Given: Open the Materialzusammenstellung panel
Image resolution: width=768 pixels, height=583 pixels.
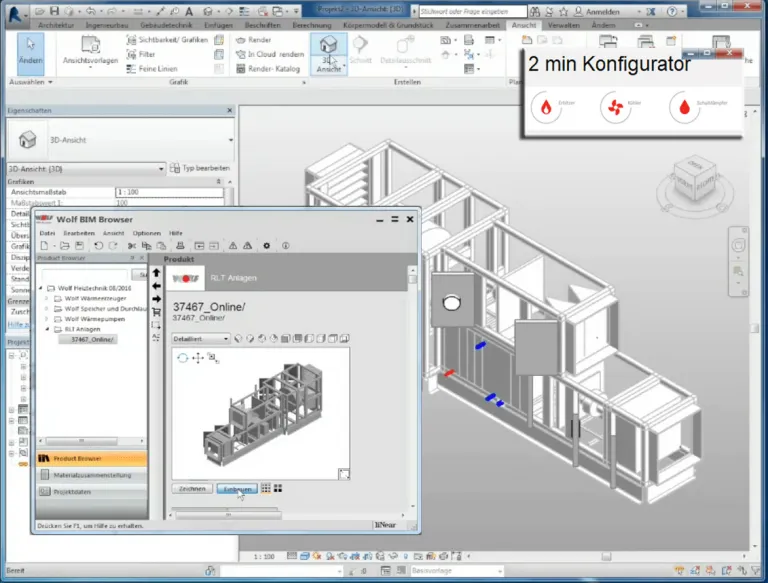Looking at the screenshot, I should (92, 475).
